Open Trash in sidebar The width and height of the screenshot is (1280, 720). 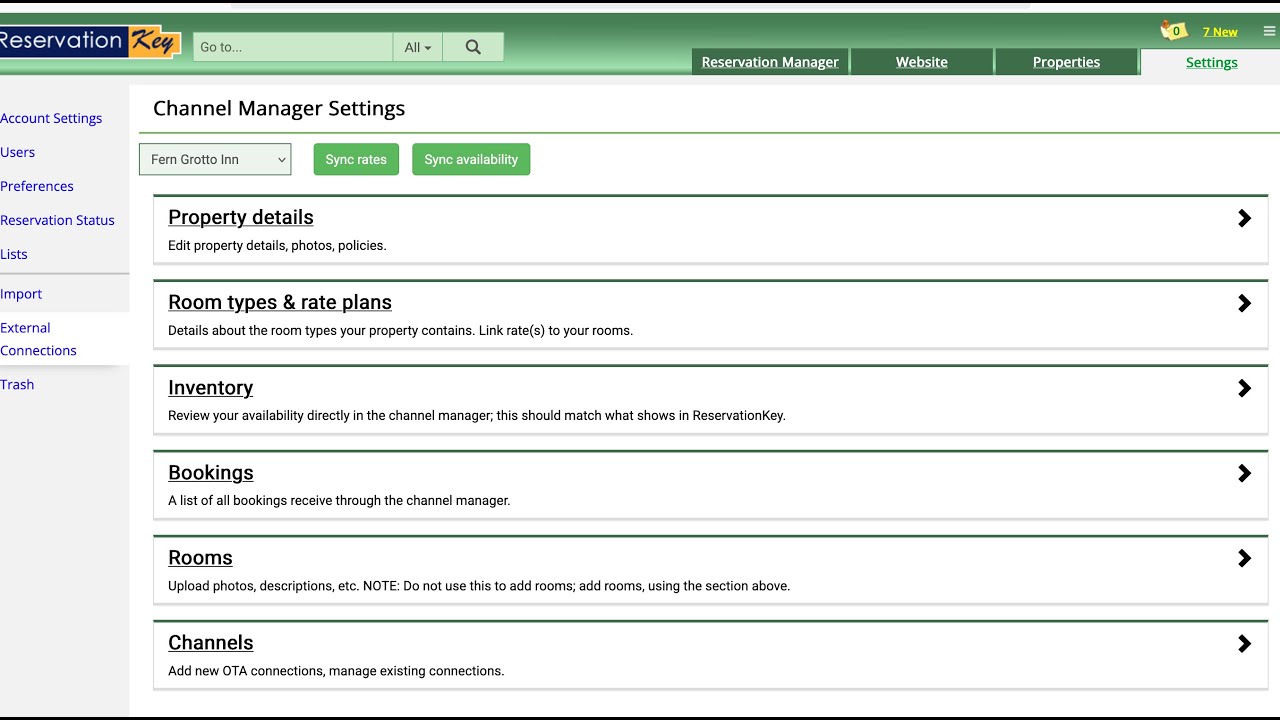coord(17,384)
